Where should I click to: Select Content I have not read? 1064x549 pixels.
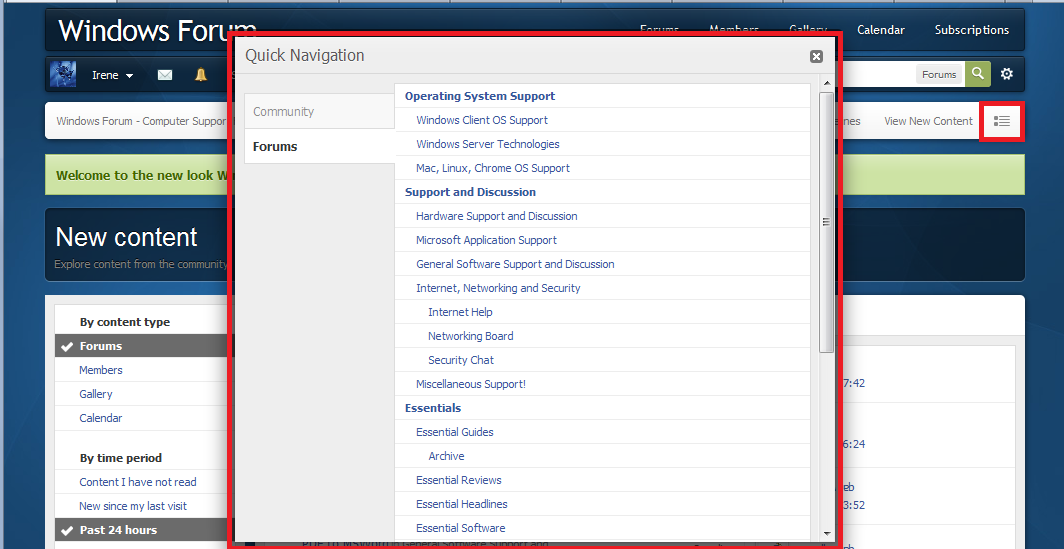coord(138,482)
